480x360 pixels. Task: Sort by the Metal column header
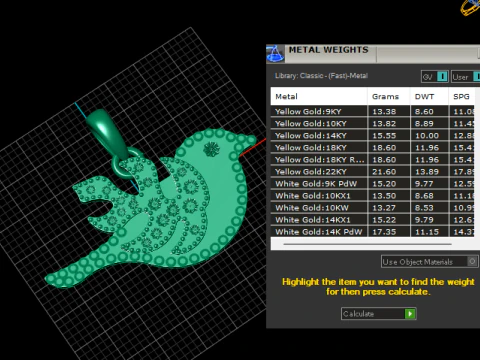(319, 96)
